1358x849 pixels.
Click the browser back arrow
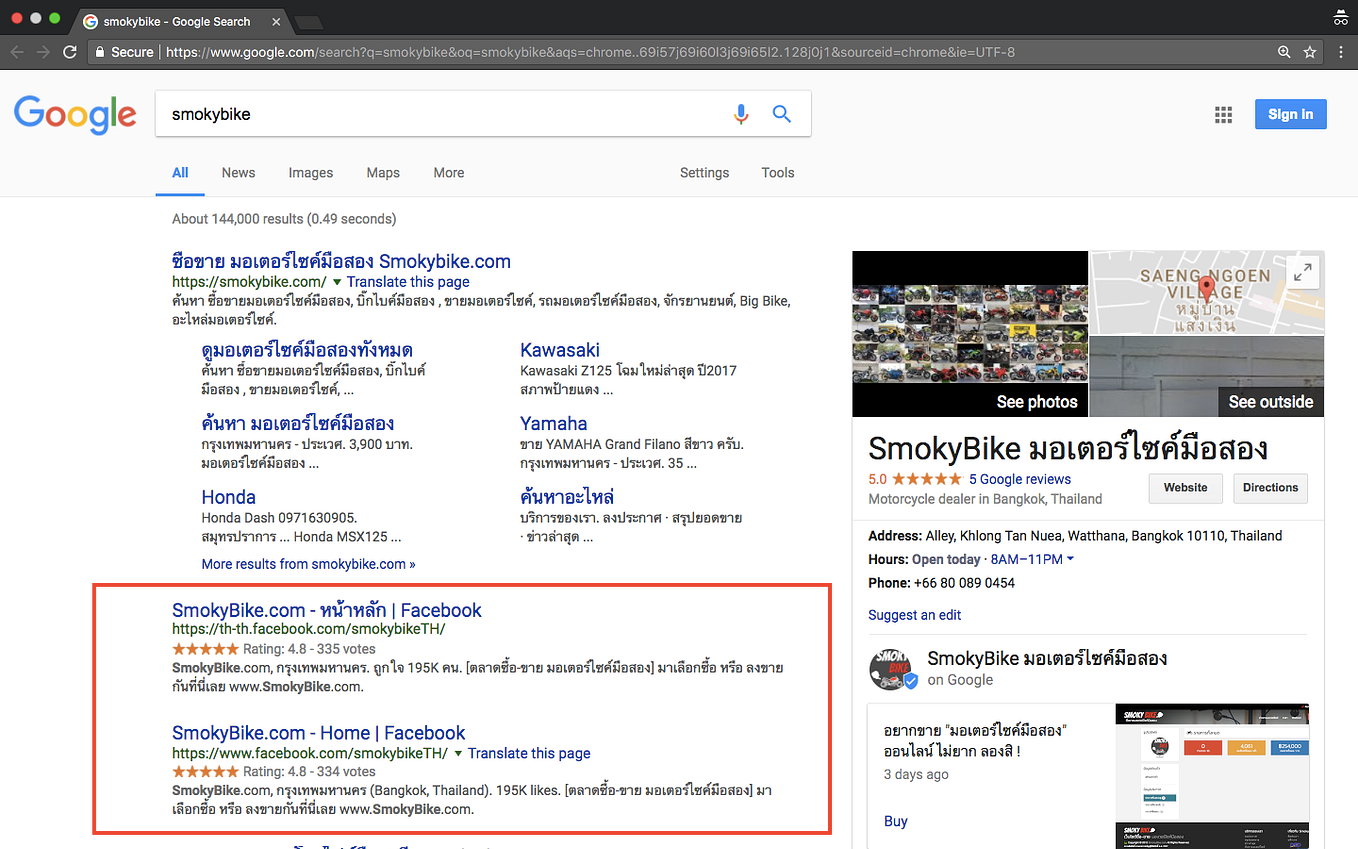coord(17,52)
